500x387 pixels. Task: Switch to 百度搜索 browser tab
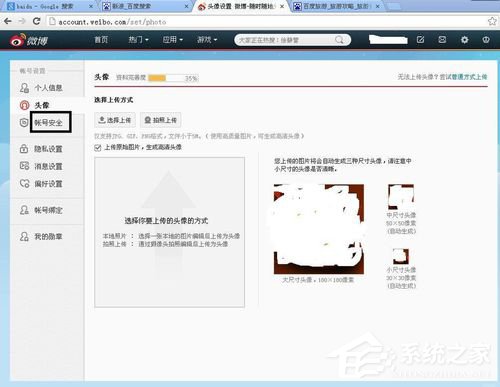point(145,6)
